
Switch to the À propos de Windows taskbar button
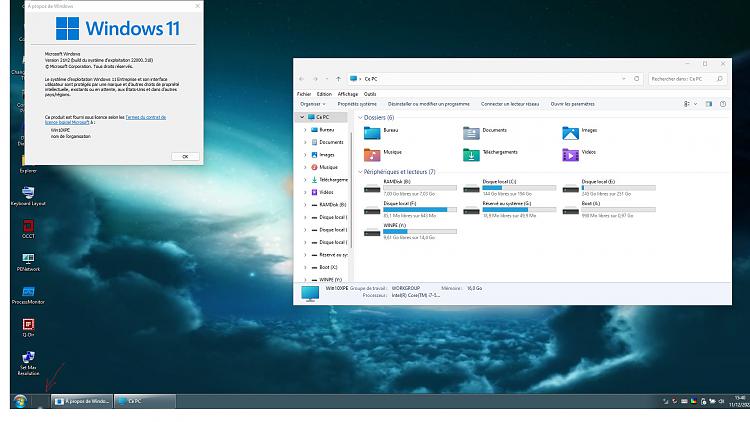[x=82, y=401]
